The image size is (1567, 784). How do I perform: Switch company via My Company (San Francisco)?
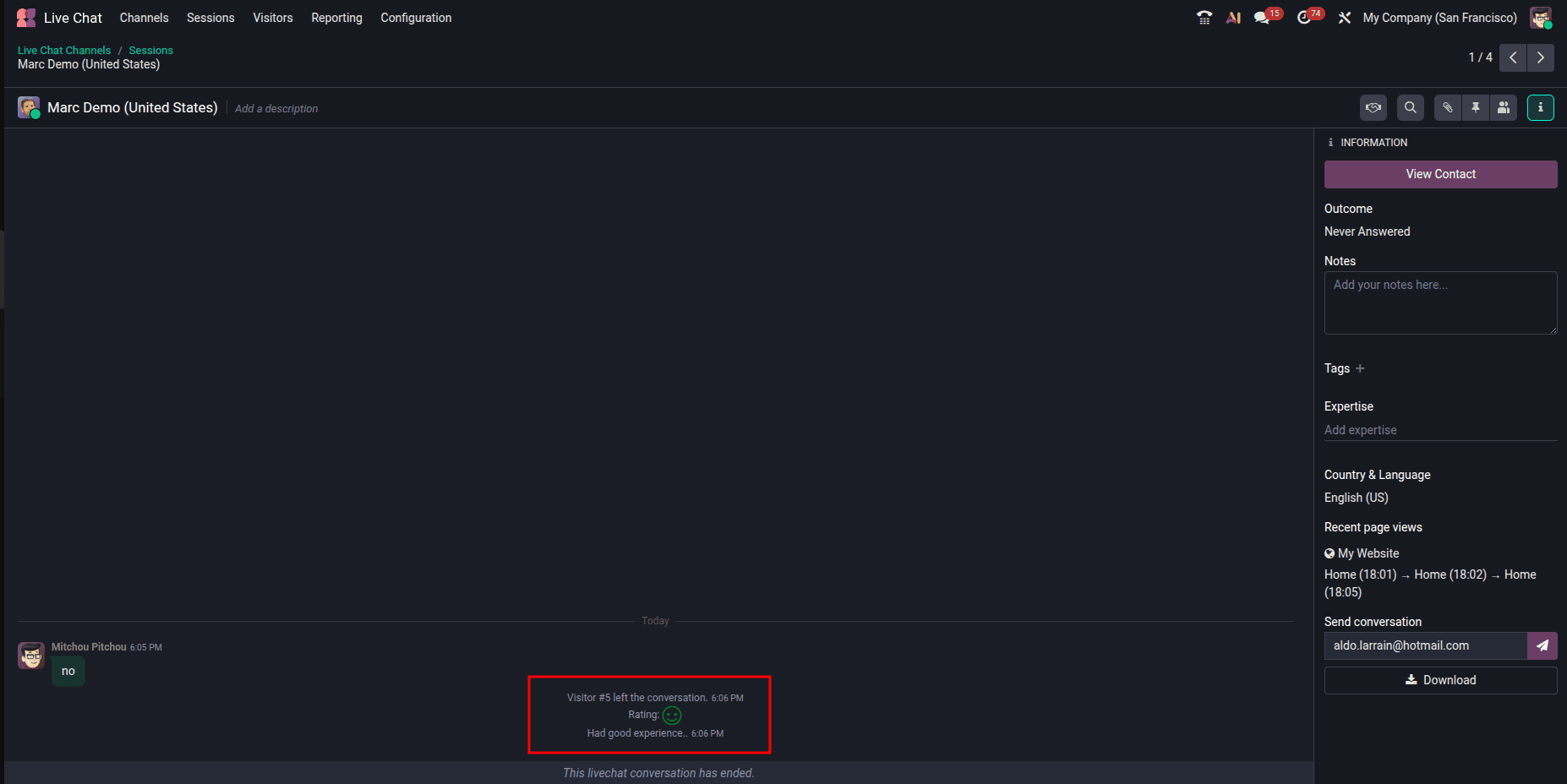tap(1440, 18)
